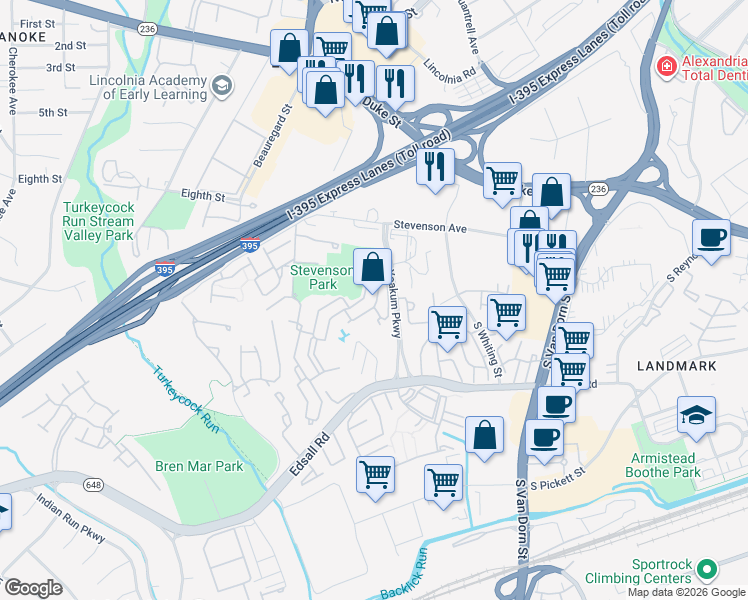The height and width of the screenshot is (600, 748).
Task: Click the Lincolnia Rd label
Action: point(449,72)
